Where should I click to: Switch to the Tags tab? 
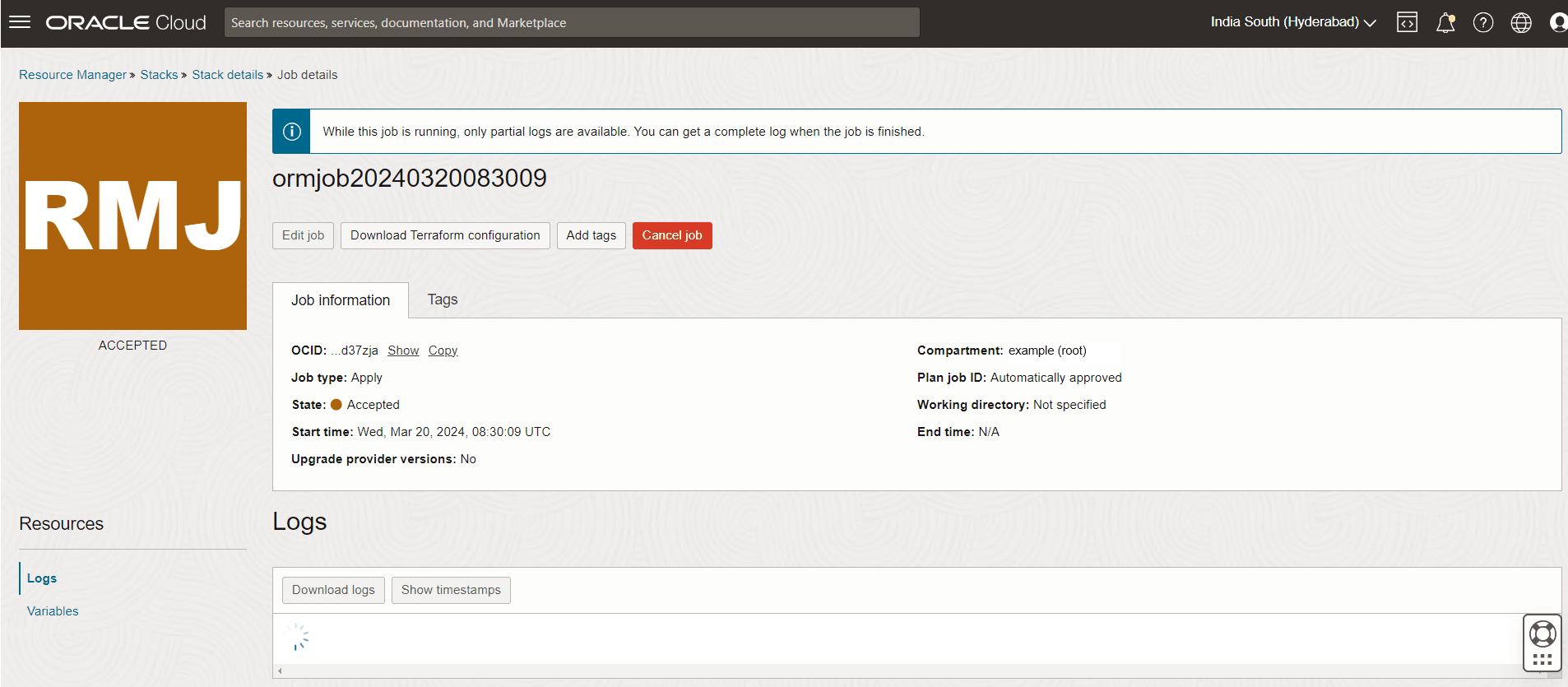pos(442,300)
